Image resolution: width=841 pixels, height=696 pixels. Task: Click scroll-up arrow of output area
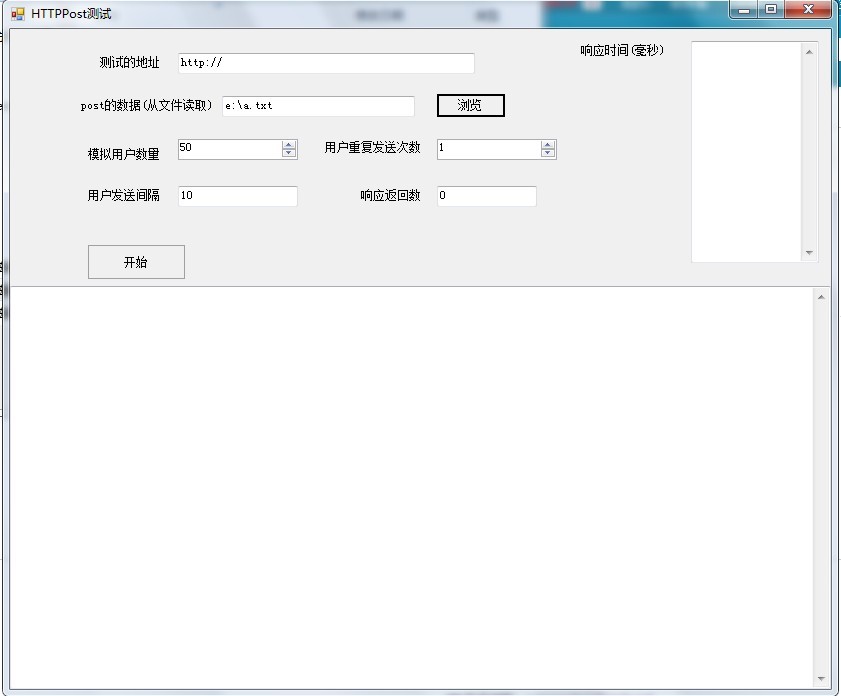click(821, 297)
